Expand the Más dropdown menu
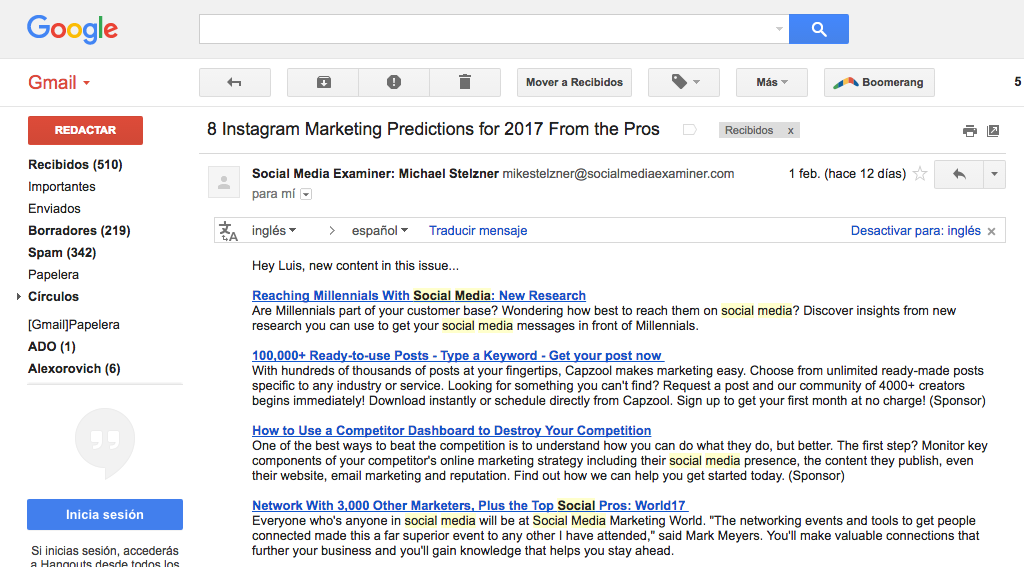The width and height of the screenshot is (1024, 567). [x=771, y=82]
